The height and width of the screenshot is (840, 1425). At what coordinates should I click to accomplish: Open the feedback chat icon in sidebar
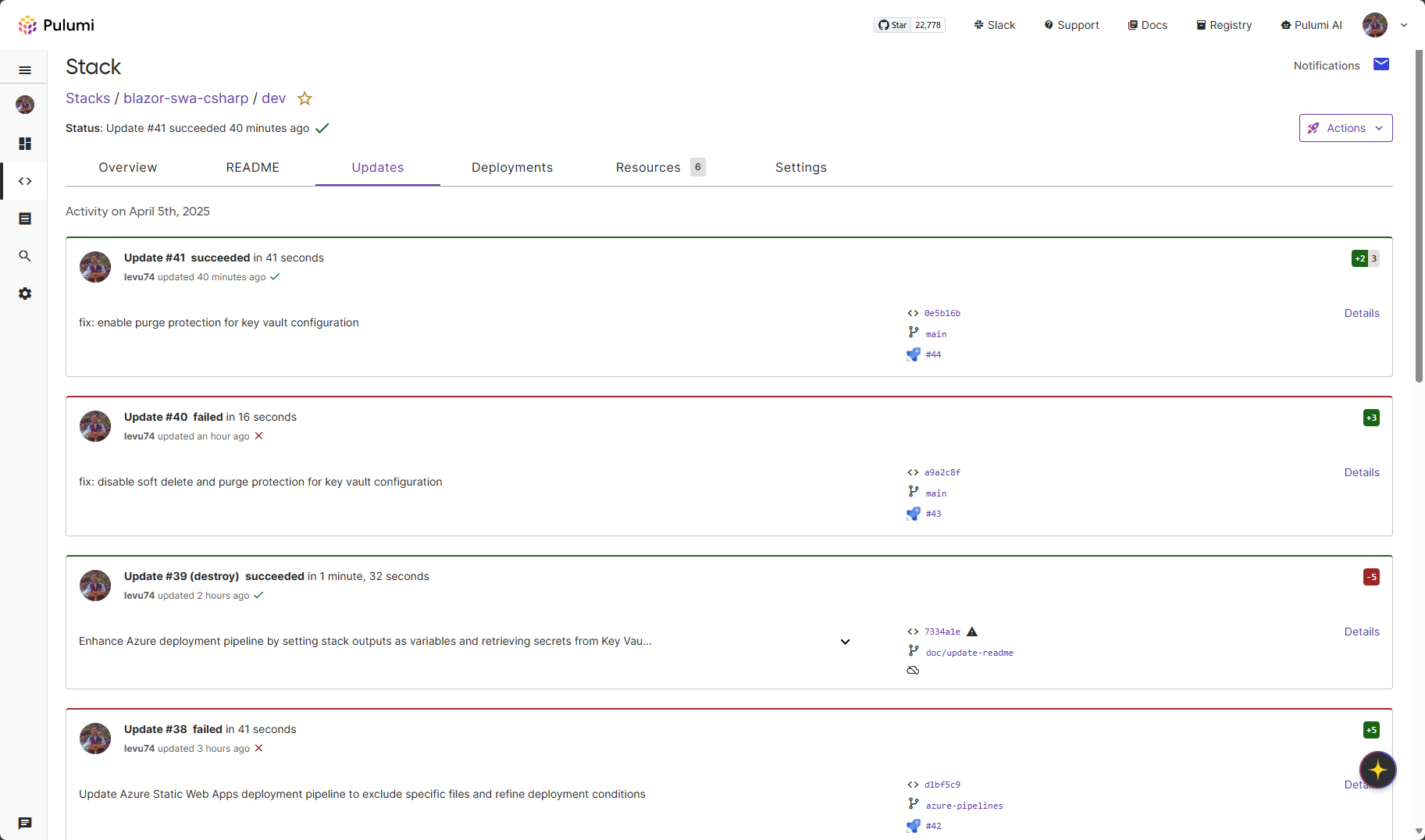tap(25, 823)
